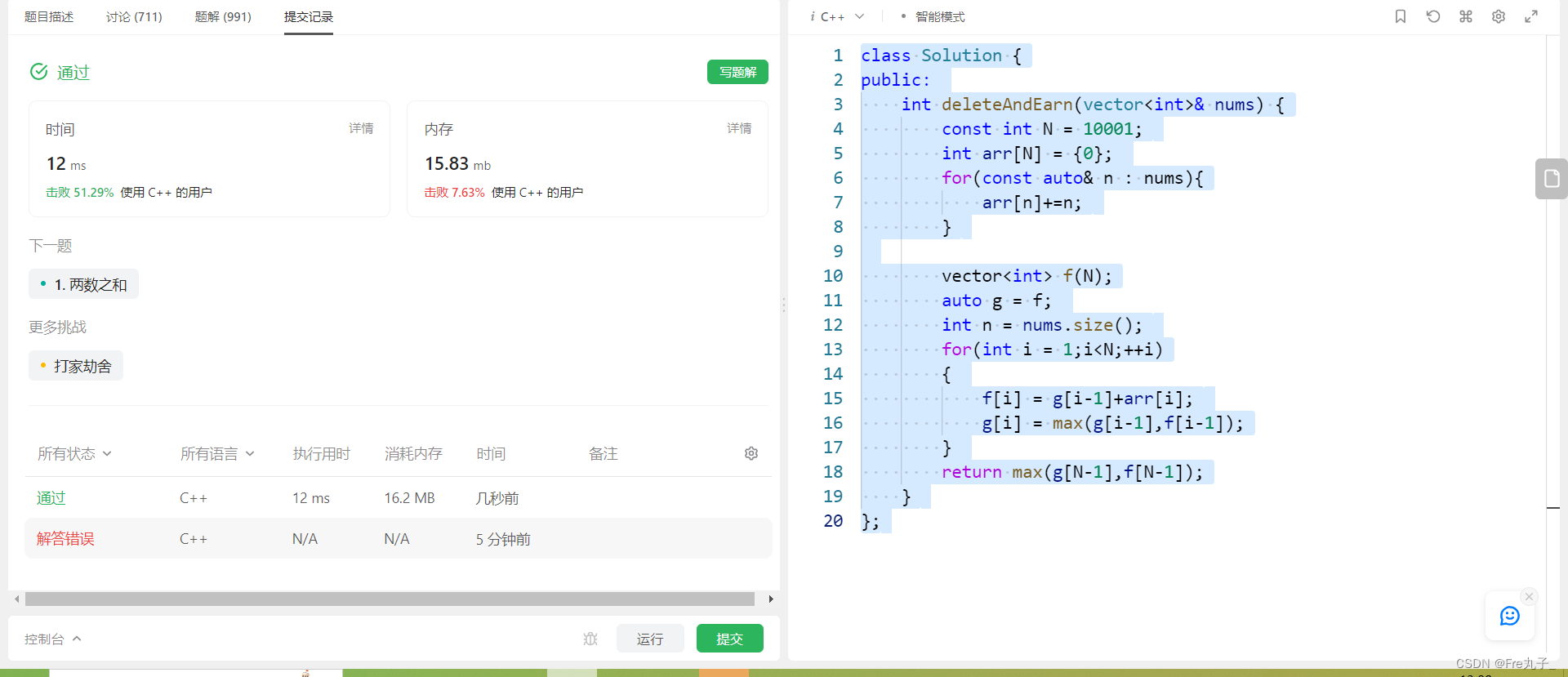Click the 击败 7.63% text
This screenshot has height=677, width=1568.
454,193
